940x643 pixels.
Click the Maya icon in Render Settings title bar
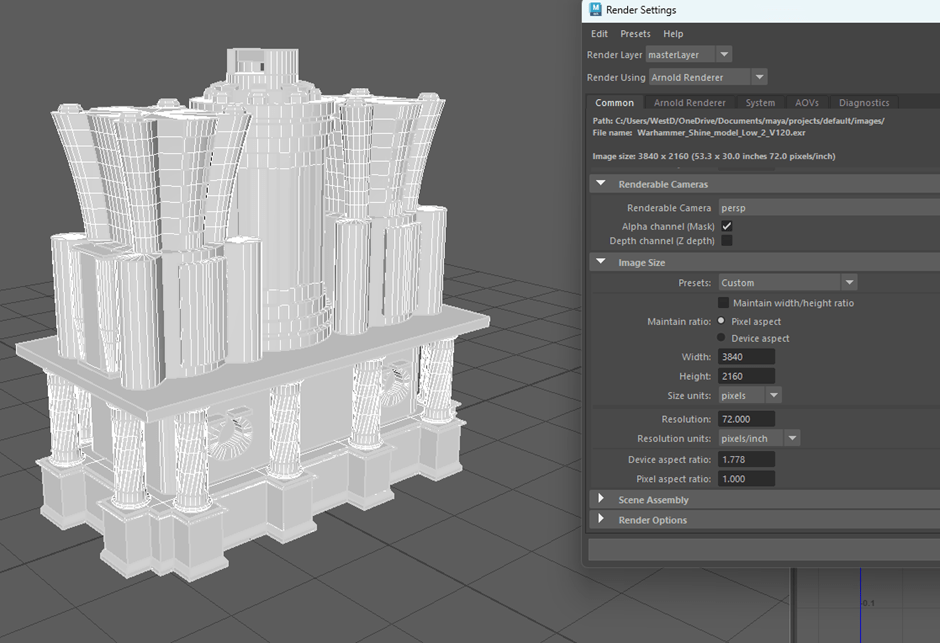(x=595, y=9)
